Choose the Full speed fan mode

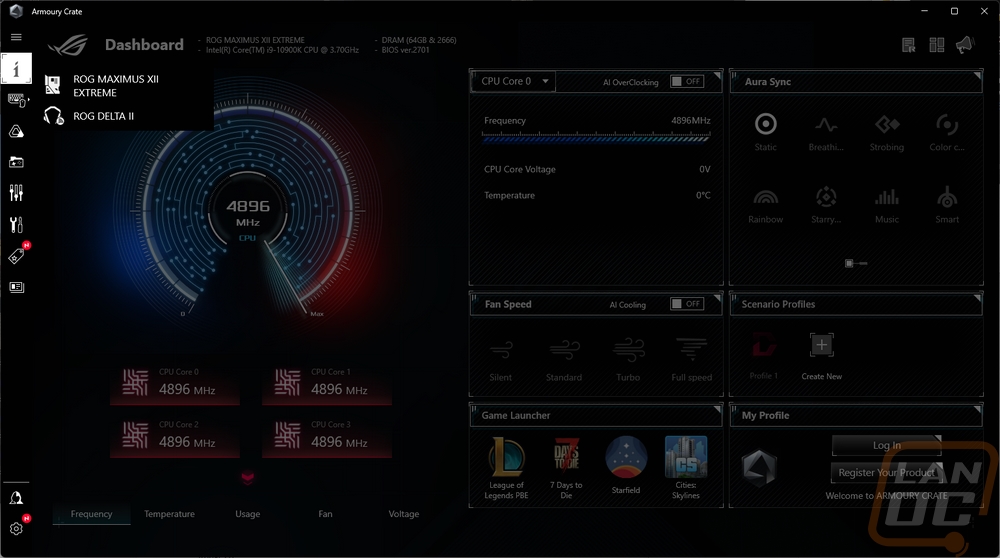(x=692, y=360)
